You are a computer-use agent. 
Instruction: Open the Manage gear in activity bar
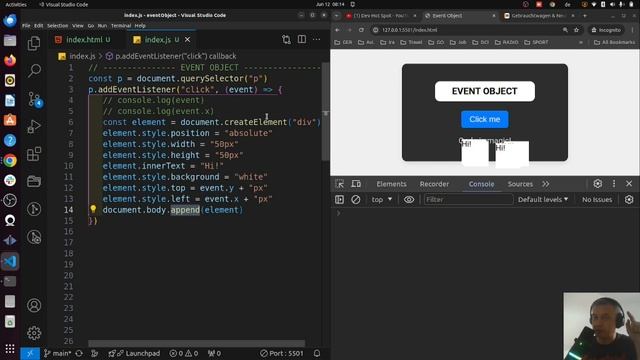point(34,333)
